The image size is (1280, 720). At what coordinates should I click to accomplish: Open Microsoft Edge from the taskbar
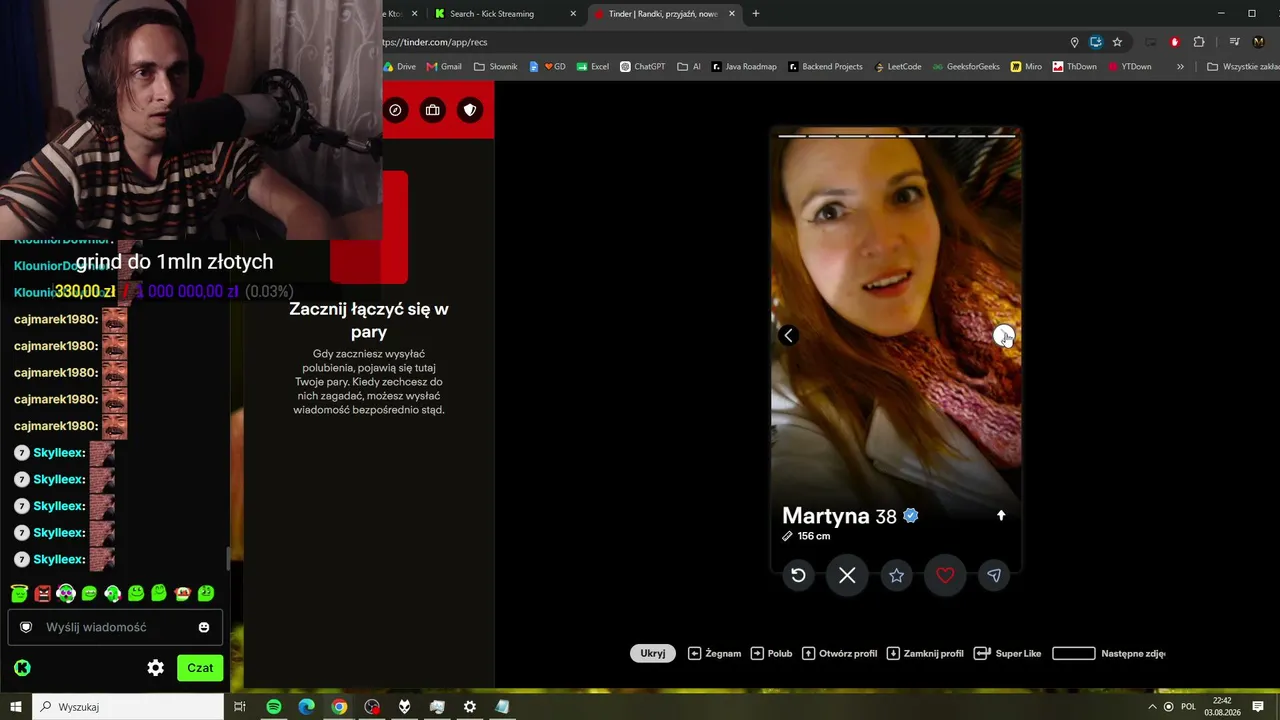coord(307,707)
